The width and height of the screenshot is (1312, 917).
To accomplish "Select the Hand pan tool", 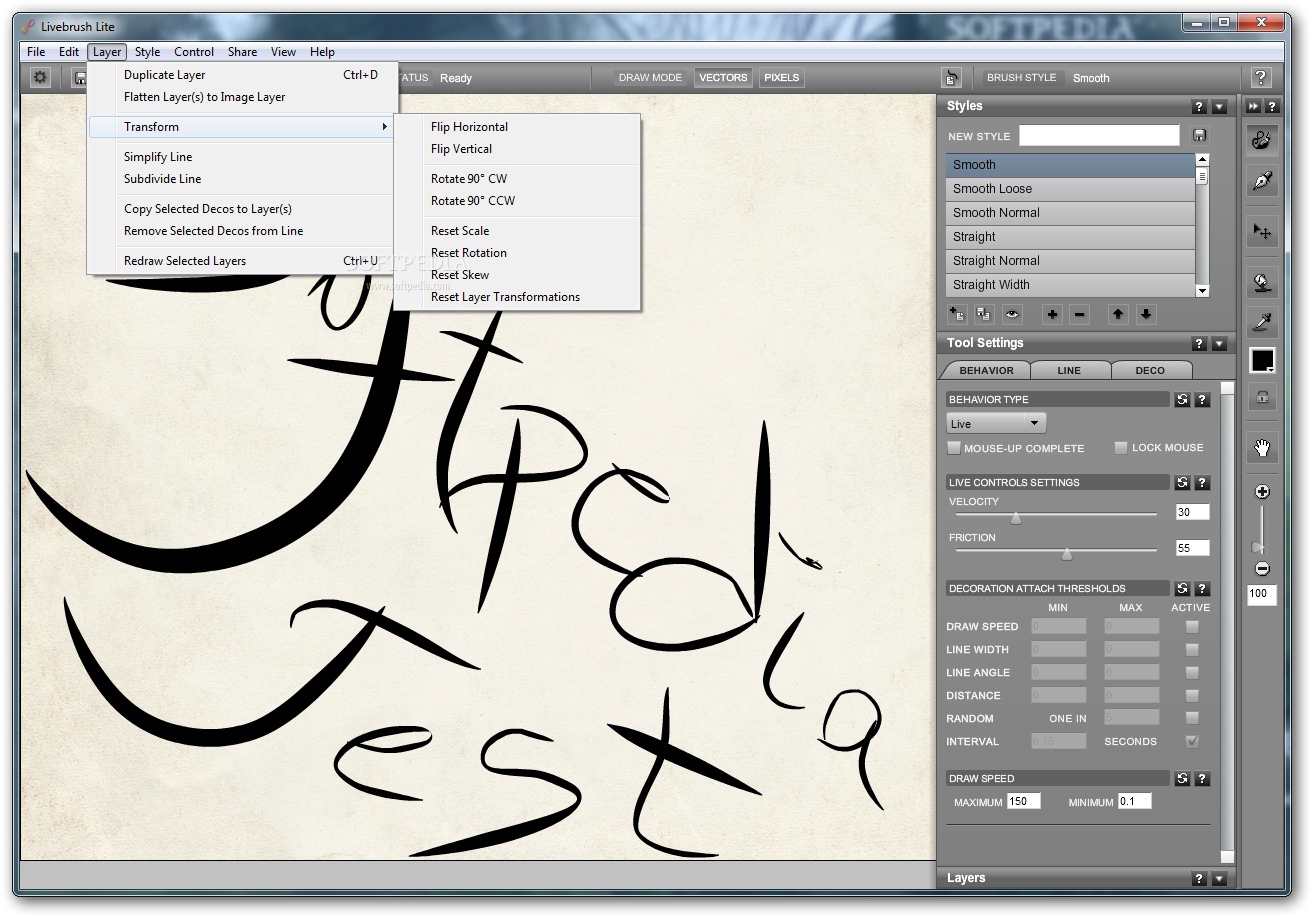I will [1262, 447].
